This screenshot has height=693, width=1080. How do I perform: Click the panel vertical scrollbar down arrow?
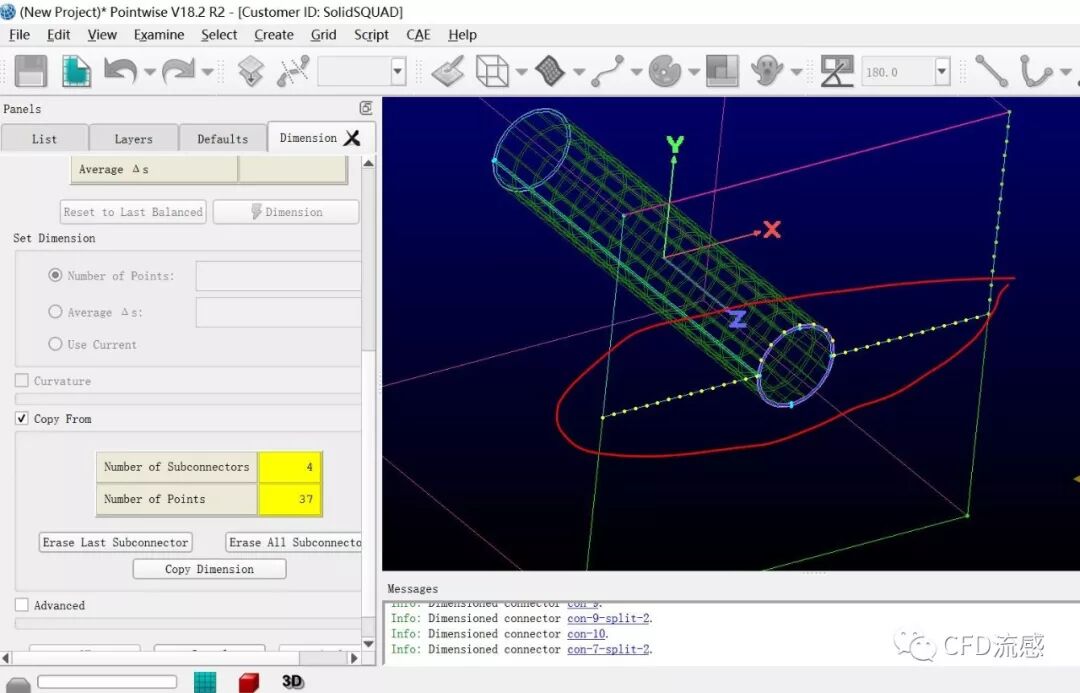coord(368,643)
